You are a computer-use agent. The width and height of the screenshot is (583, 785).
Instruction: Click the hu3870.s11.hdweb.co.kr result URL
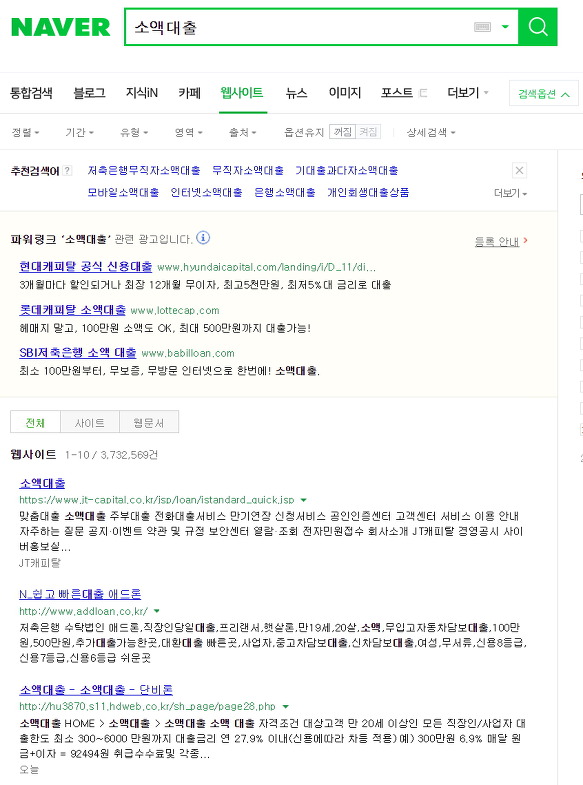tap(147, 707)
